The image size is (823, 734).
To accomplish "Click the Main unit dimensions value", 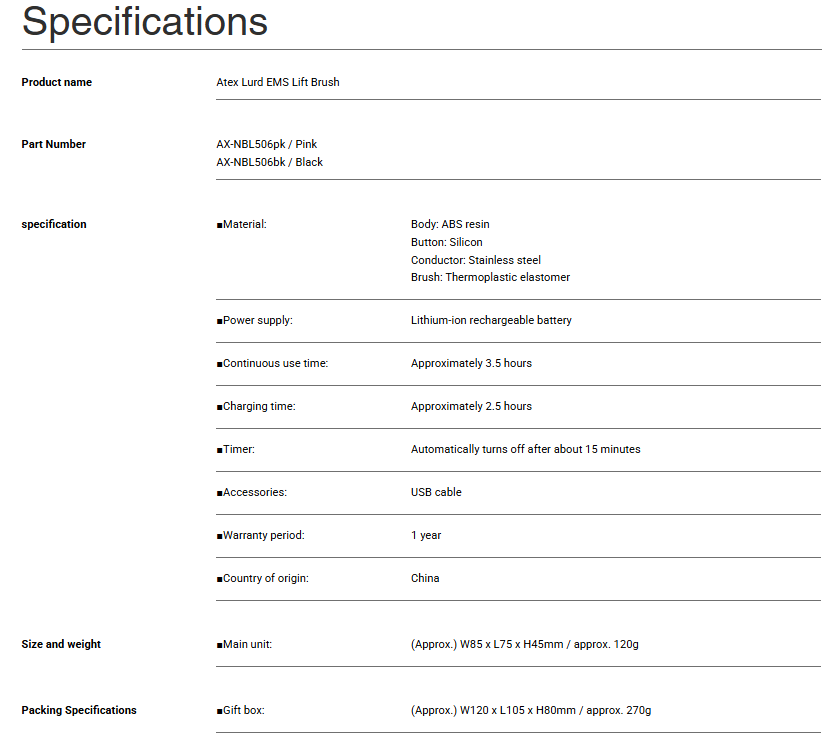I will (524, 644).
